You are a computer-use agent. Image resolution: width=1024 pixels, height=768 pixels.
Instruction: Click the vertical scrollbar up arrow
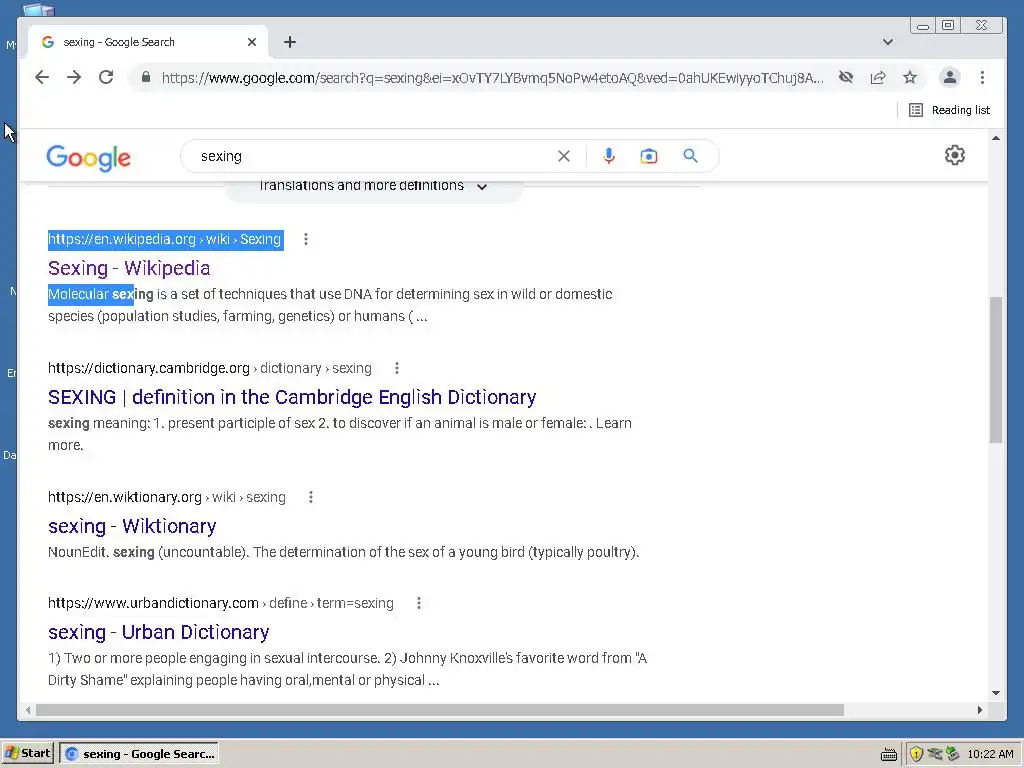(x=995, y=138)
